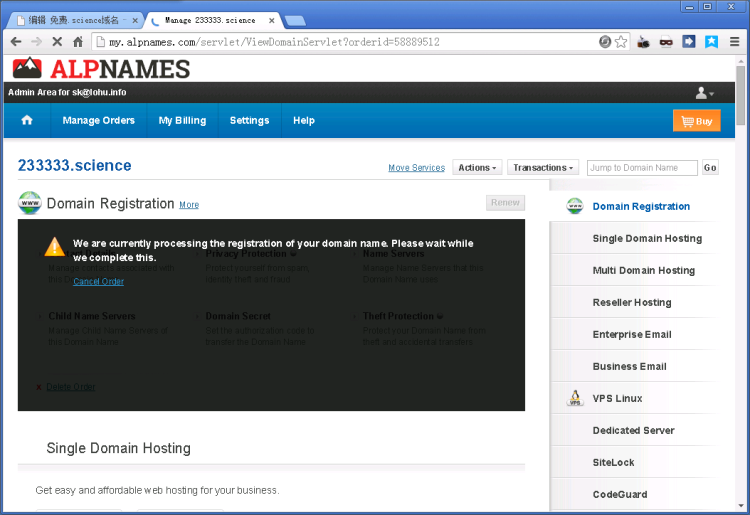Open the Chrome hamburger menu

click(x=735, y=42)
